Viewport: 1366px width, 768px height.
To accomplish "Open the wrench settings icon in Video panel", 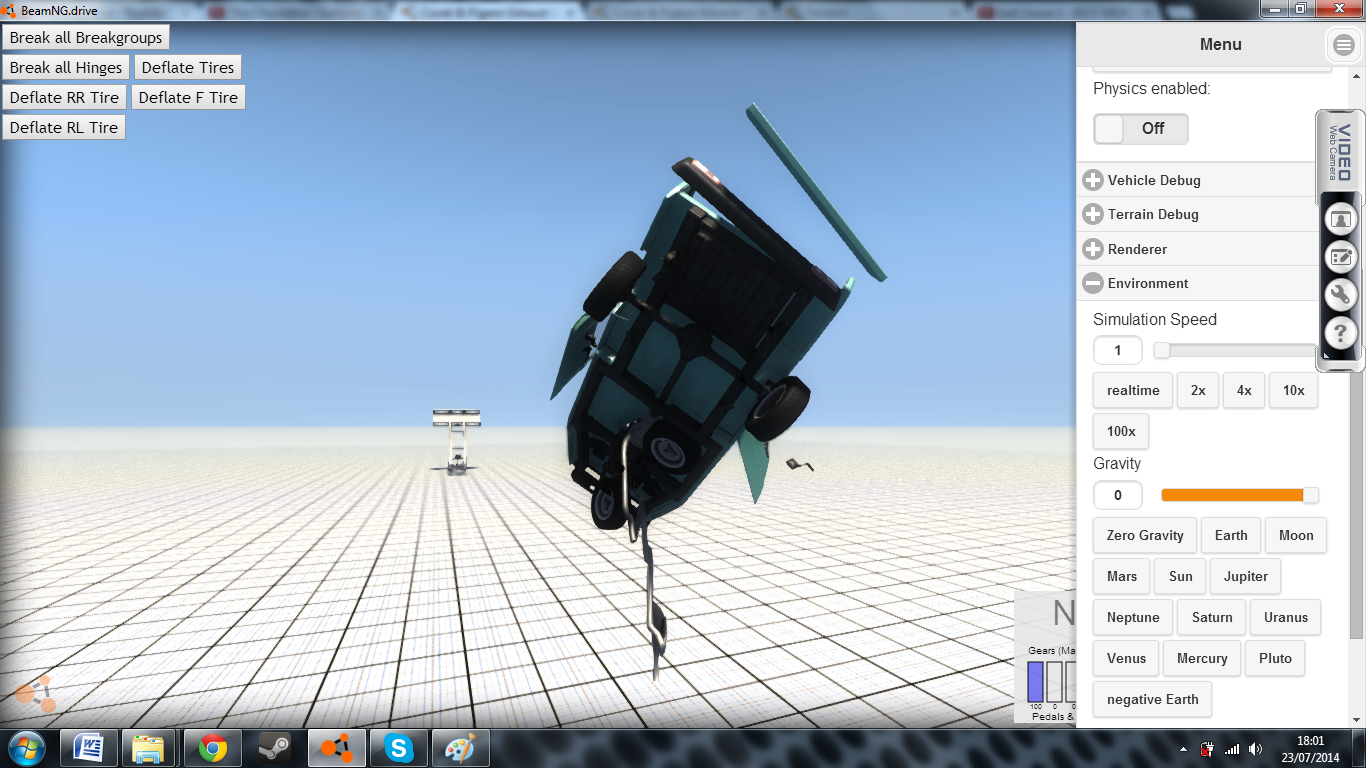I will pos(1340,295).
